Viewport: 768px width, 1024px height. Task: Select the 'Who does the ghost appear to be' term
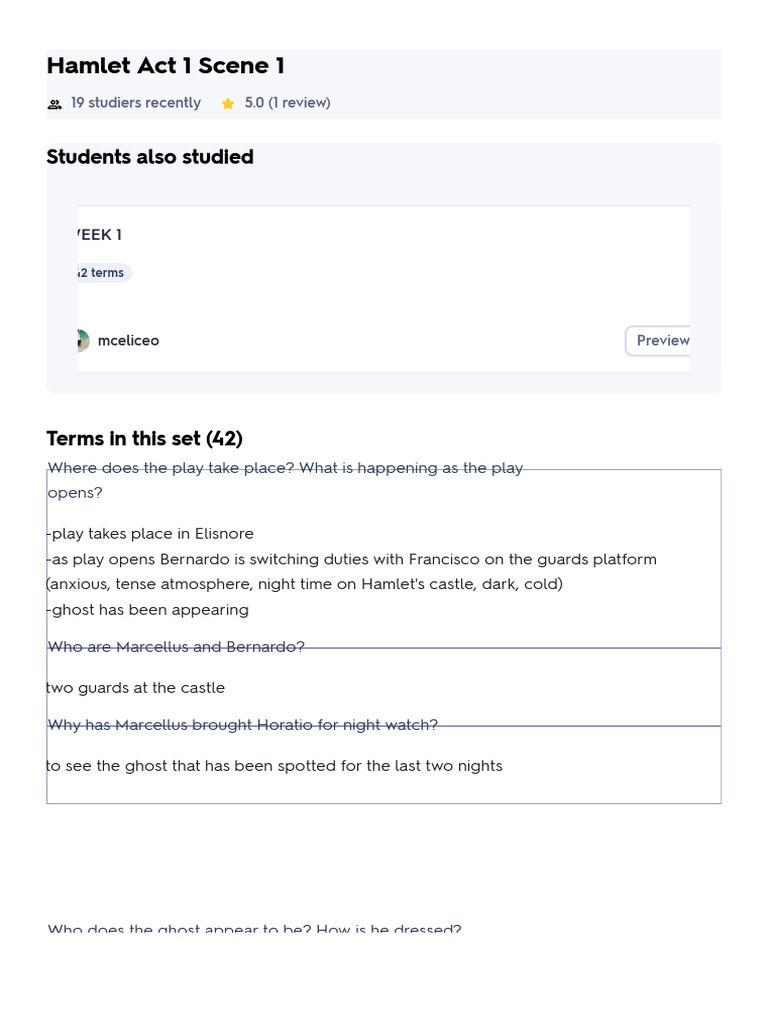(254, 930)
